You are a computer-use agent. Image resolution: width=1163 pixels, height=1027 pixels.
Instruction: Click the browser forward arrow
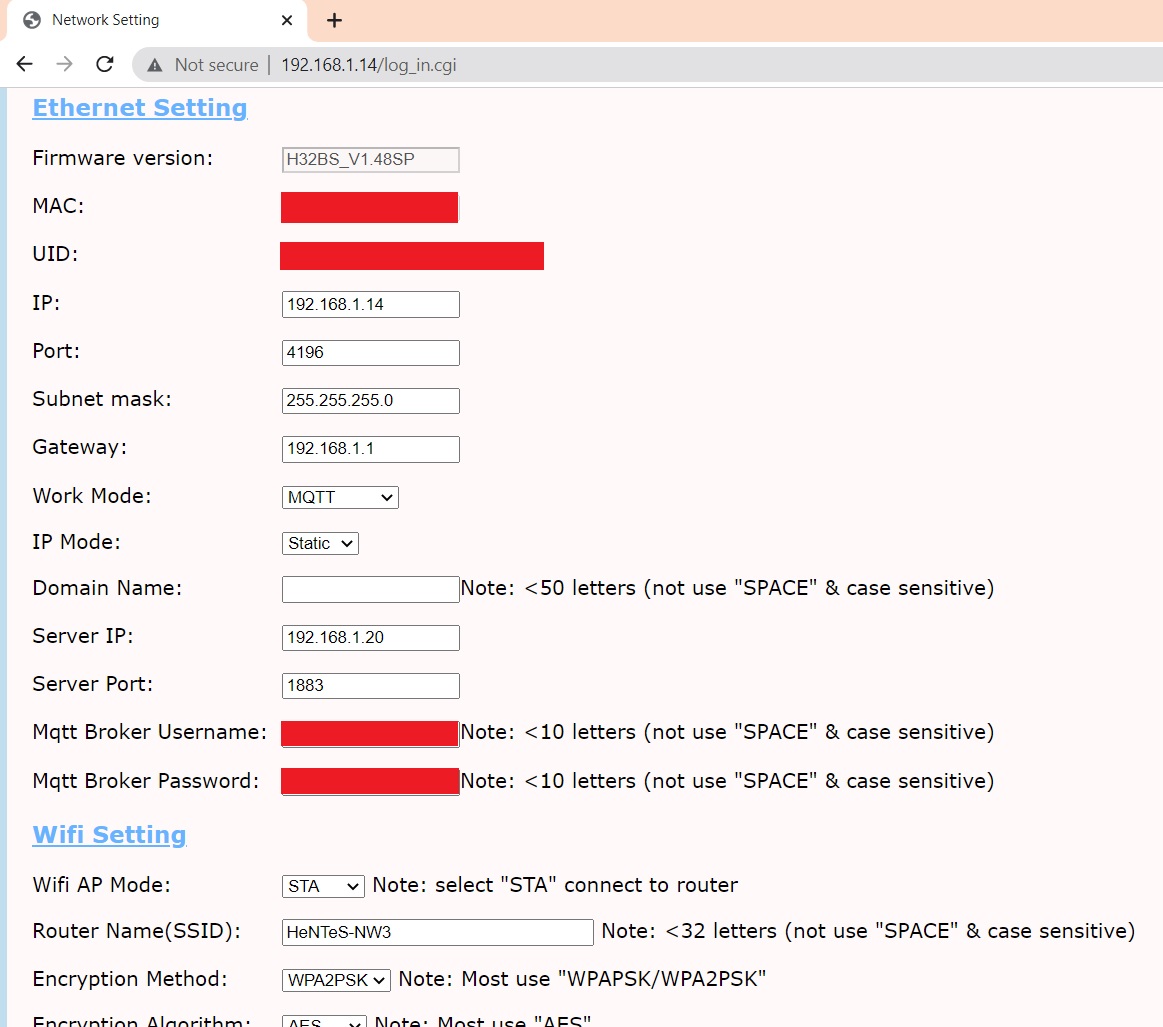[65, 65]
